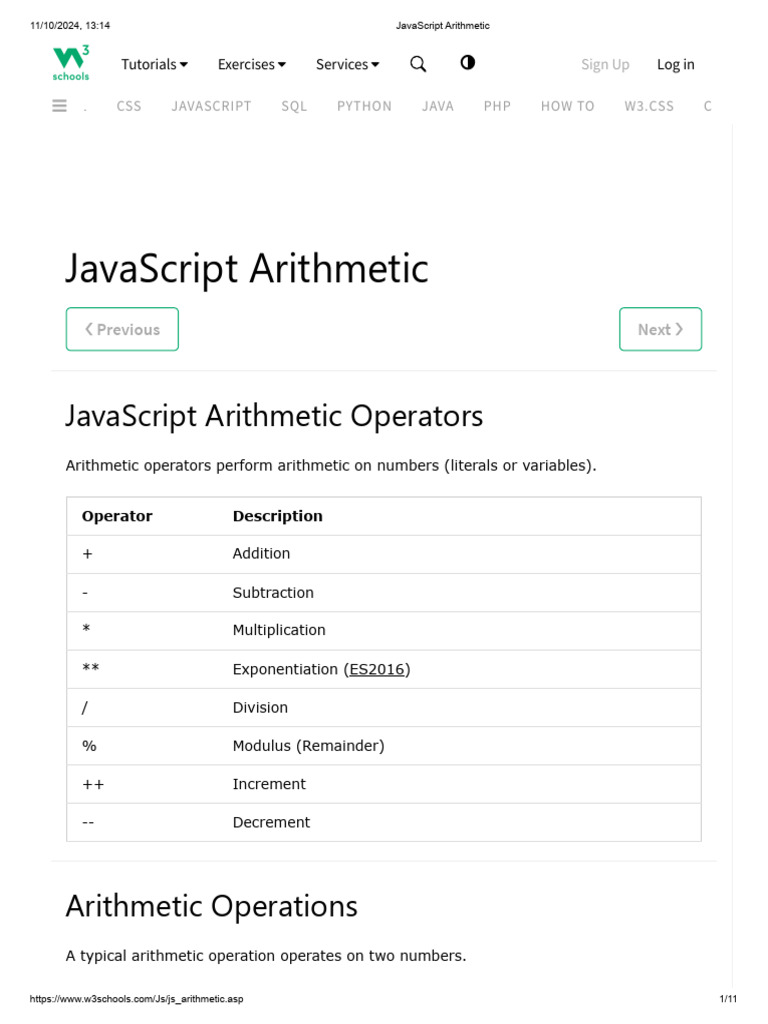Select the CSS tab
768x1024 pixels.
129,106
